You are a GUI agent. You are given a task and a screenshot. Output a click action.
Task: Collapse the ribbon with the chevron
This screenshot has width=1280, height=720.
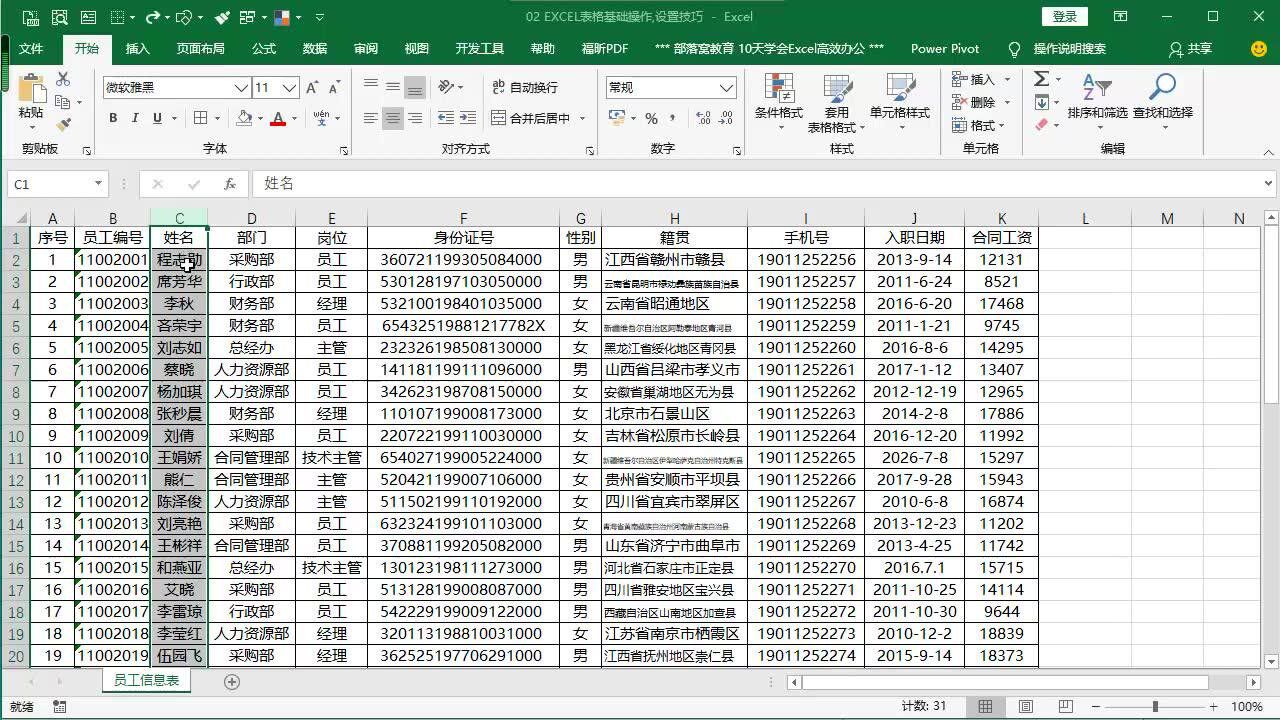[1268, 150]
